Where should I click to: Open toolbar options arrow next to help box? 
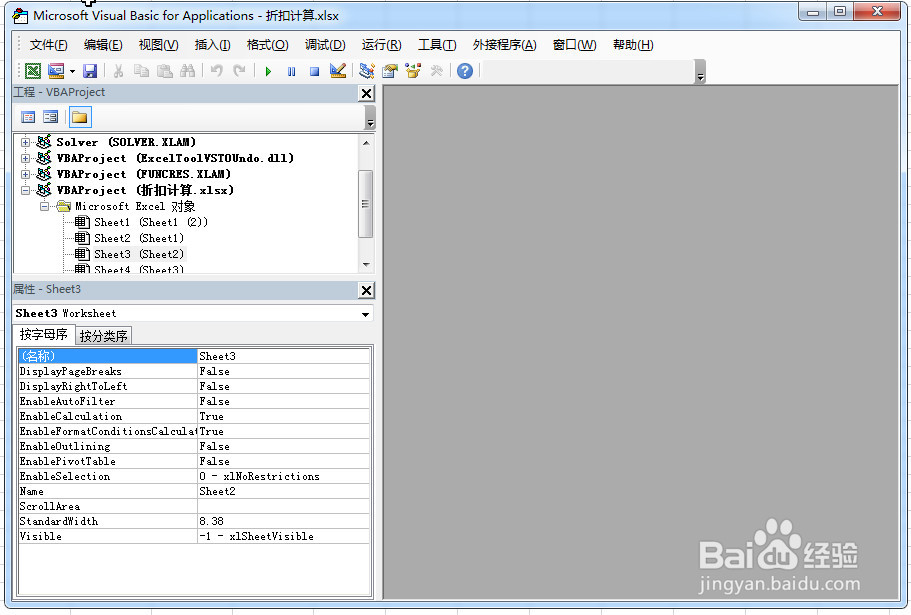click(x=700, y=72)
